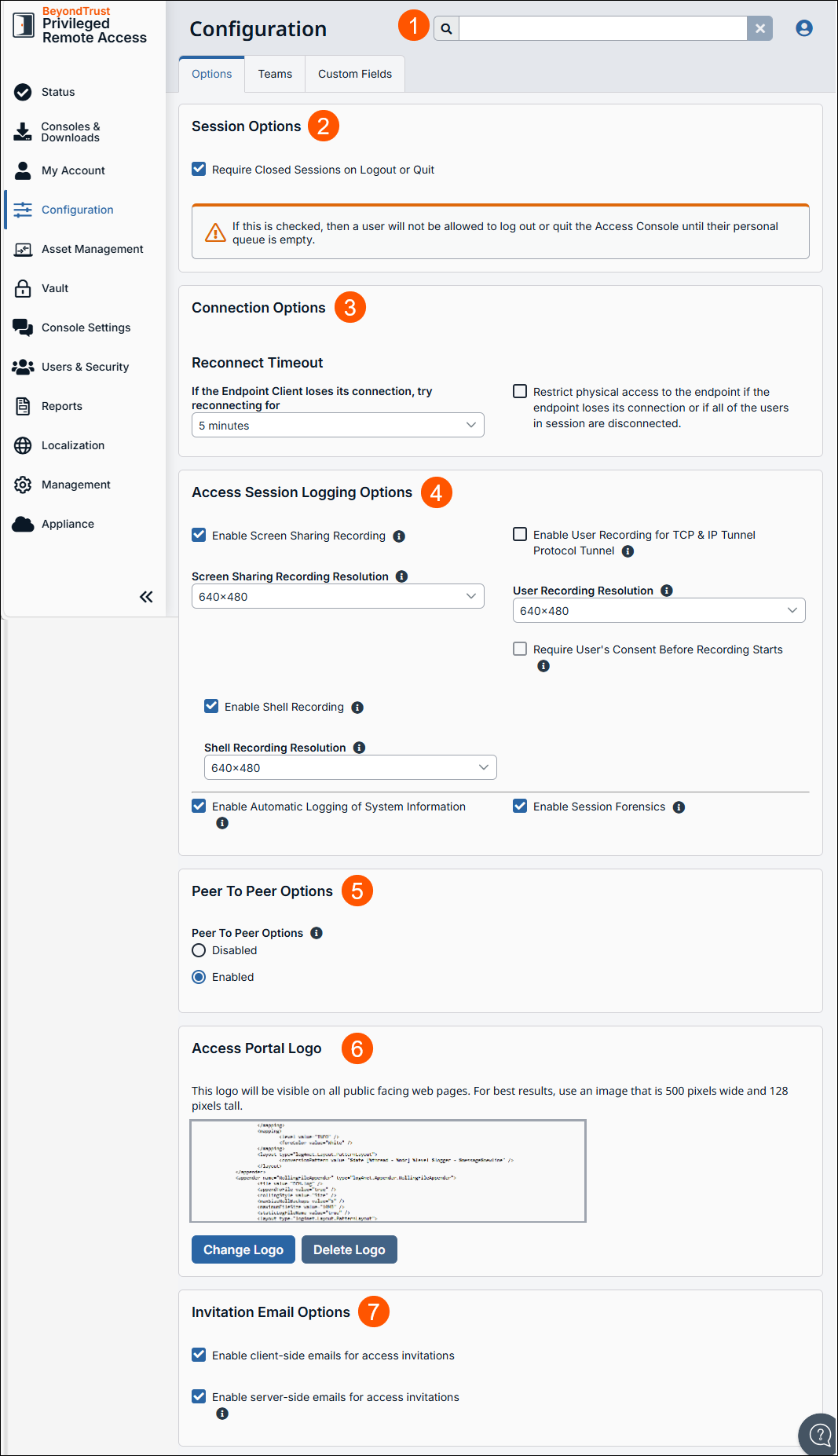Uncheck Require Closed Sessions on Logout or Quit

click(x=199, y=169)
